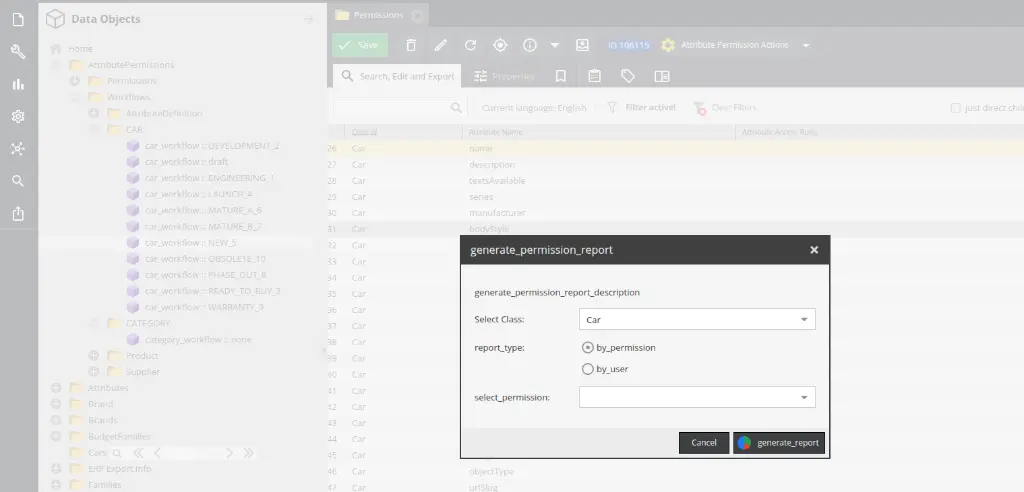The width and height of the screenshot is (1024, 492).
Task: Click the pencil rename icon in toolbar
Action: click(x=441, y=45)
